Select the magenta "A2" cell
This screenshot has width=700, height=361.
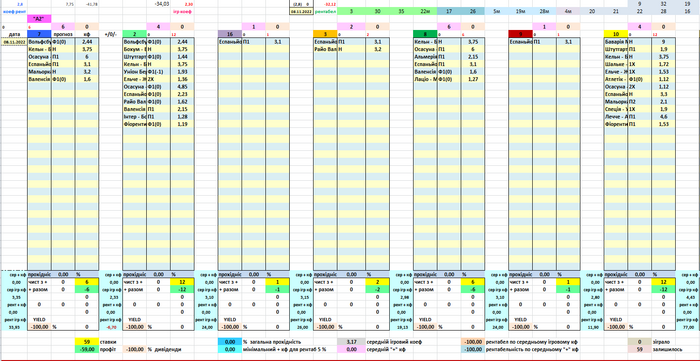39,19
